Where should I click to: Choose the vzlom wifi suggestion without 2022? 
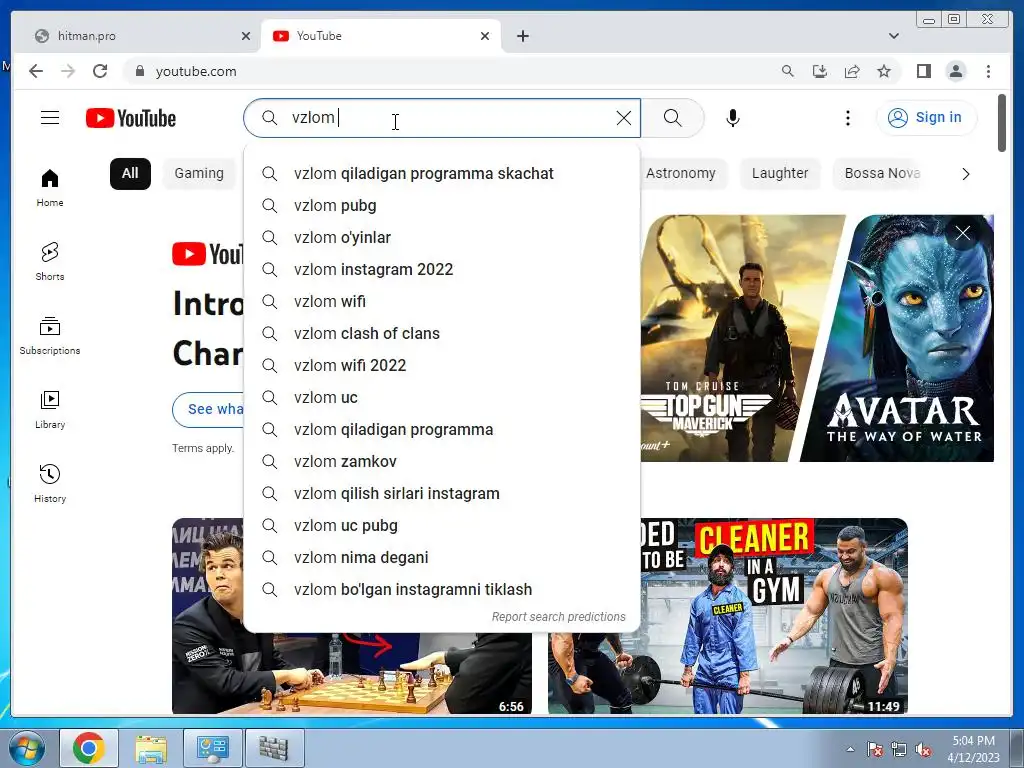point(442,301)
